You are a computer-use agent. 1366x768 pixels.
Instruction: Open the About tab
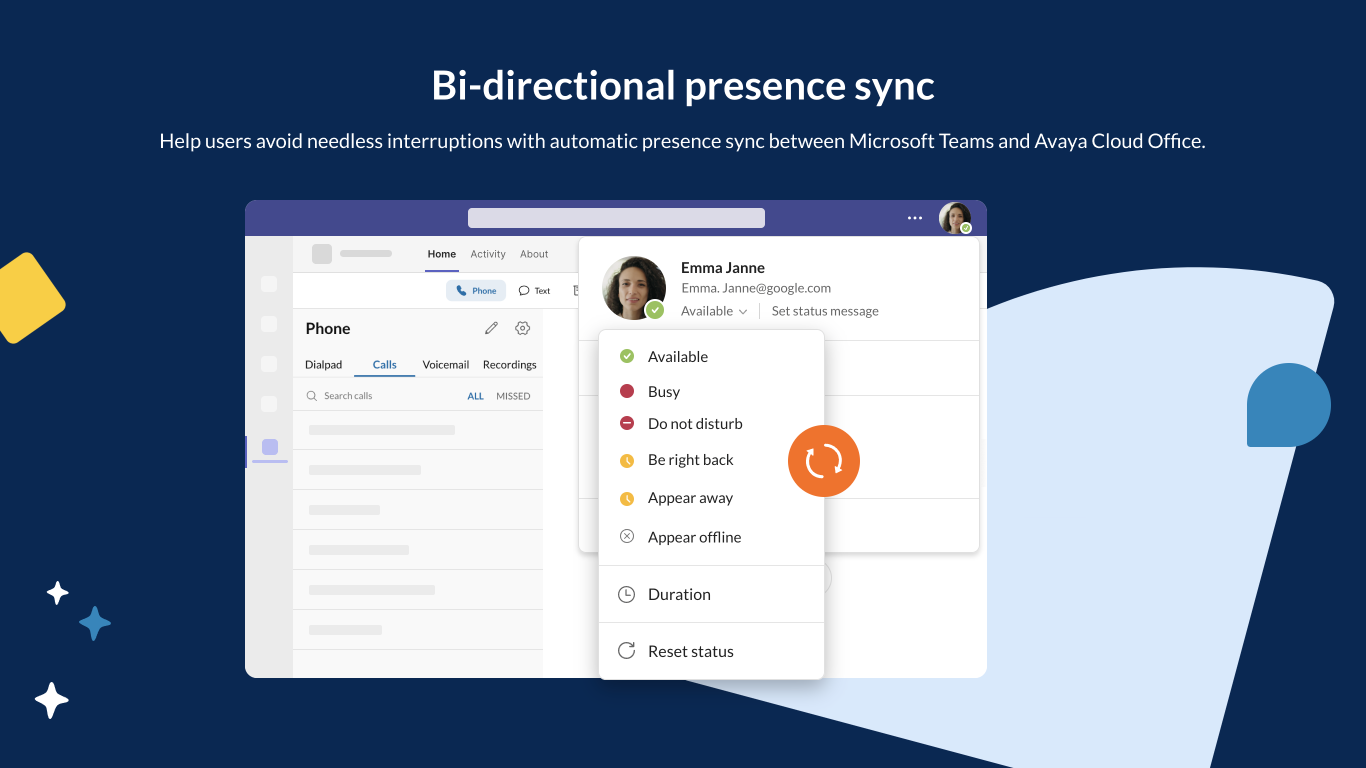[x=534, y=254]
